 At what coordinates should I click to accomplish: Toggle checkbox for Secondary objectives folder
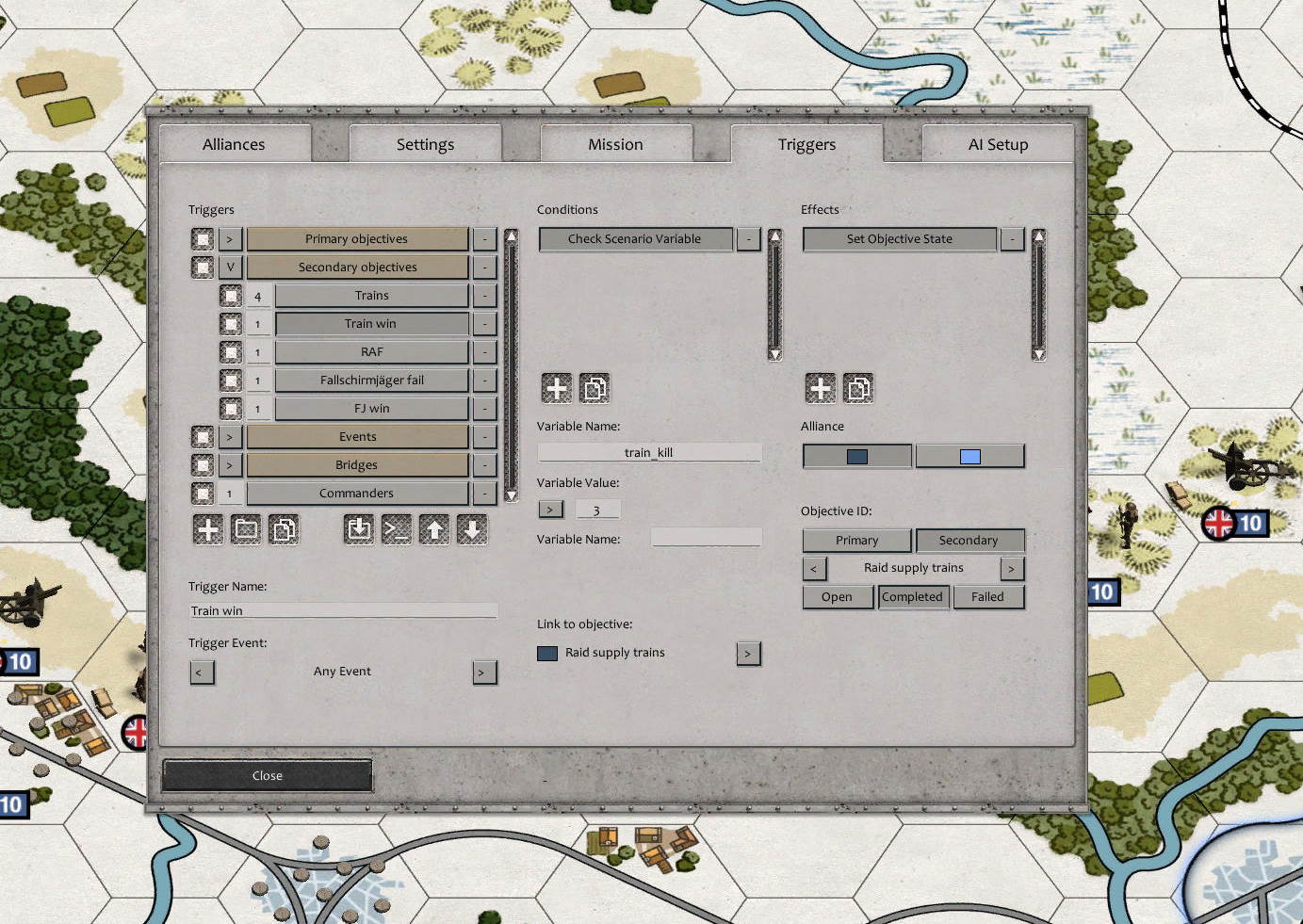pos(203,267)
